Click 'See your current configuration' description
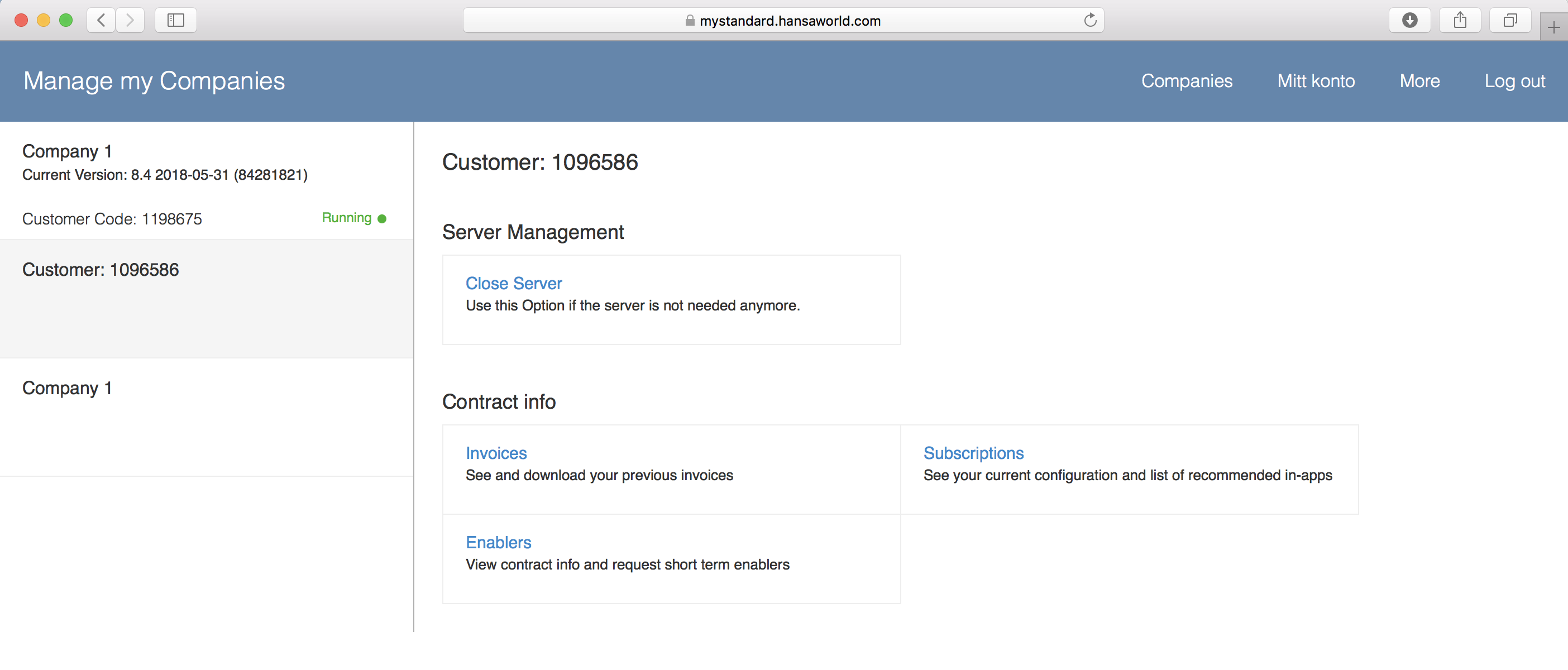The width and height of the screenshot is (1568, 670). 1127,476
